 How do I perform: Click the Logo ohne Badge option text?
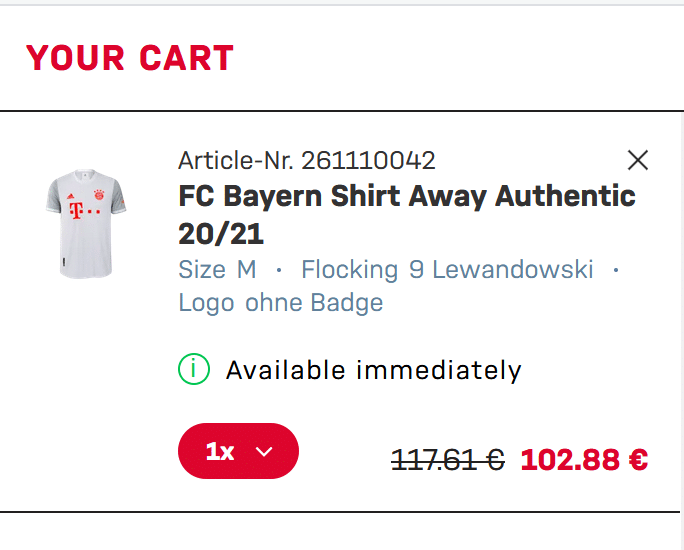[280, 302]
